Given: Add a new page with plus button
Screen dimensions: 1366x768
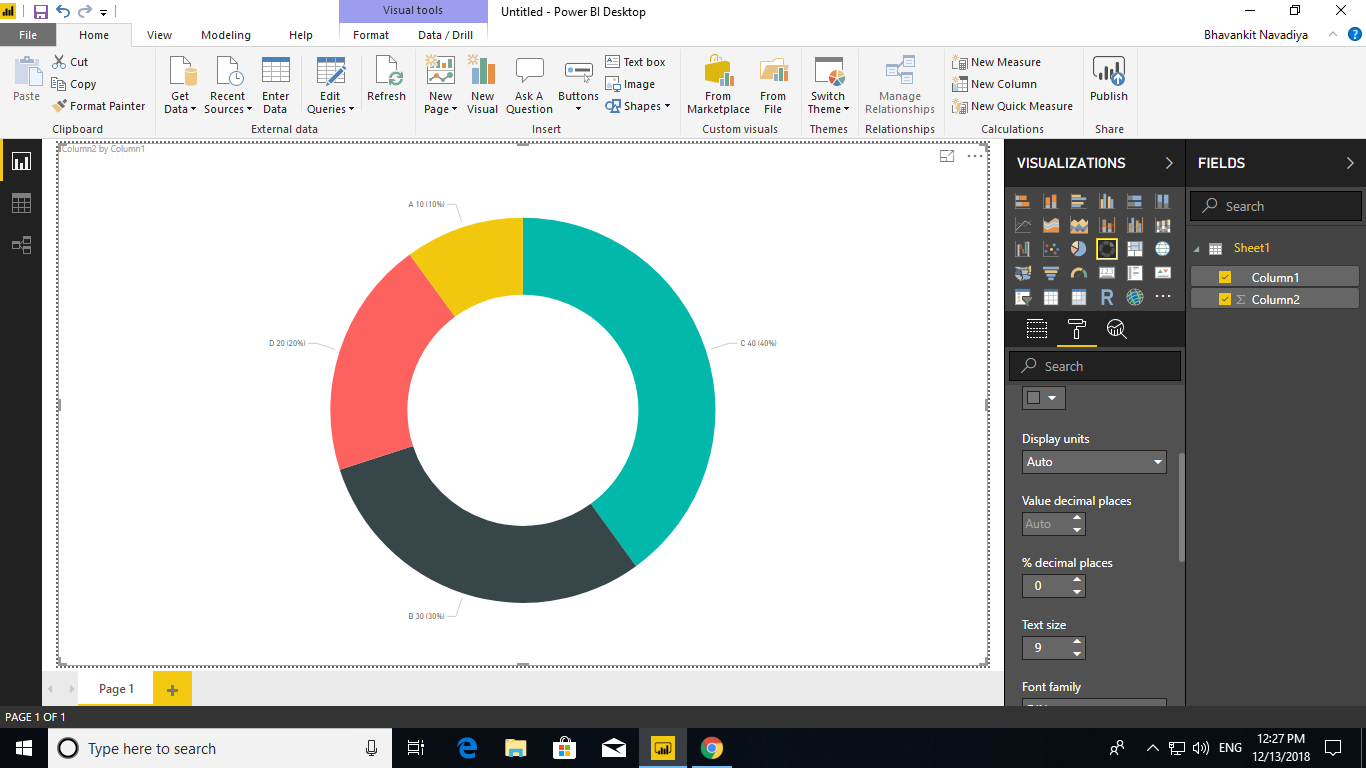Looking at the screenshot, I should coord(172,689).
